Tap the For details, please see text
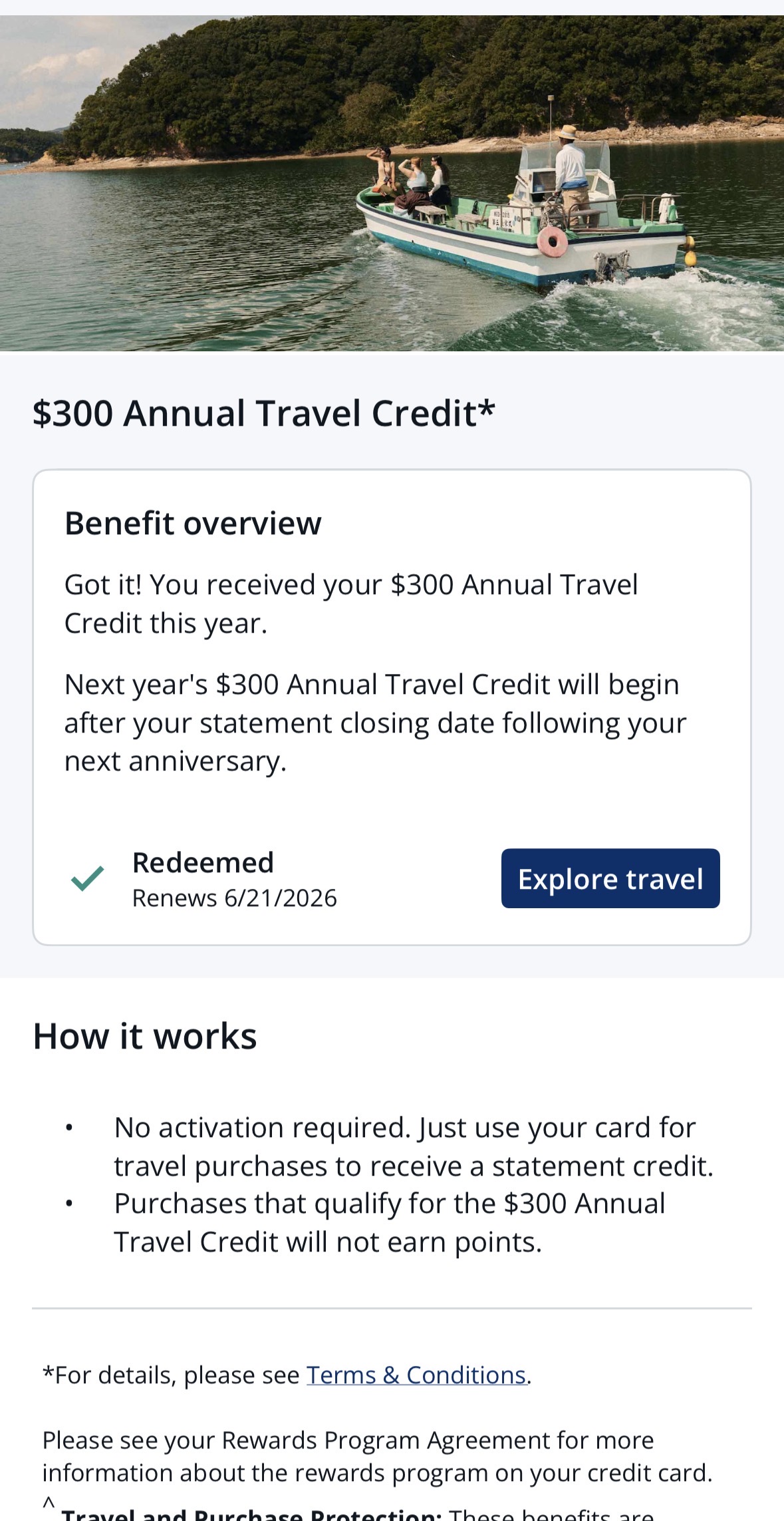Image resolution: width=784 pixels, height=1521 pixels. (x=172, y=1375)
